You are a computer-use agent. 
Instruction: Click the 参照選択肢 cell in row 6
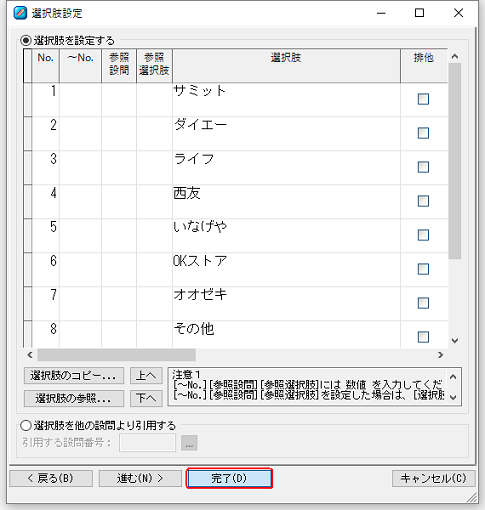154,270
